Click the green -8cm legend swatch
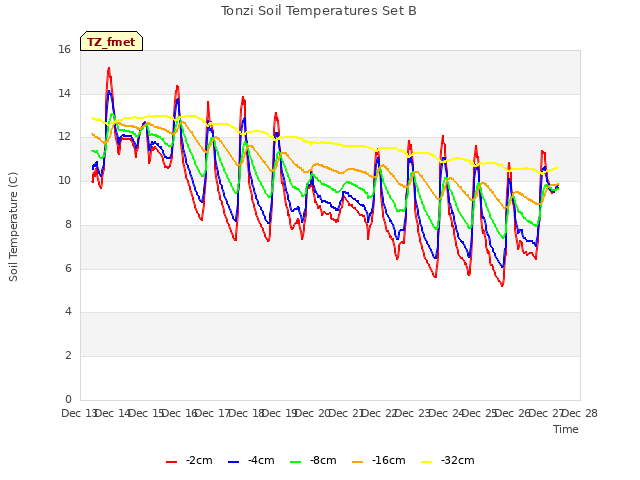640x480 pixels. (296, 462)
